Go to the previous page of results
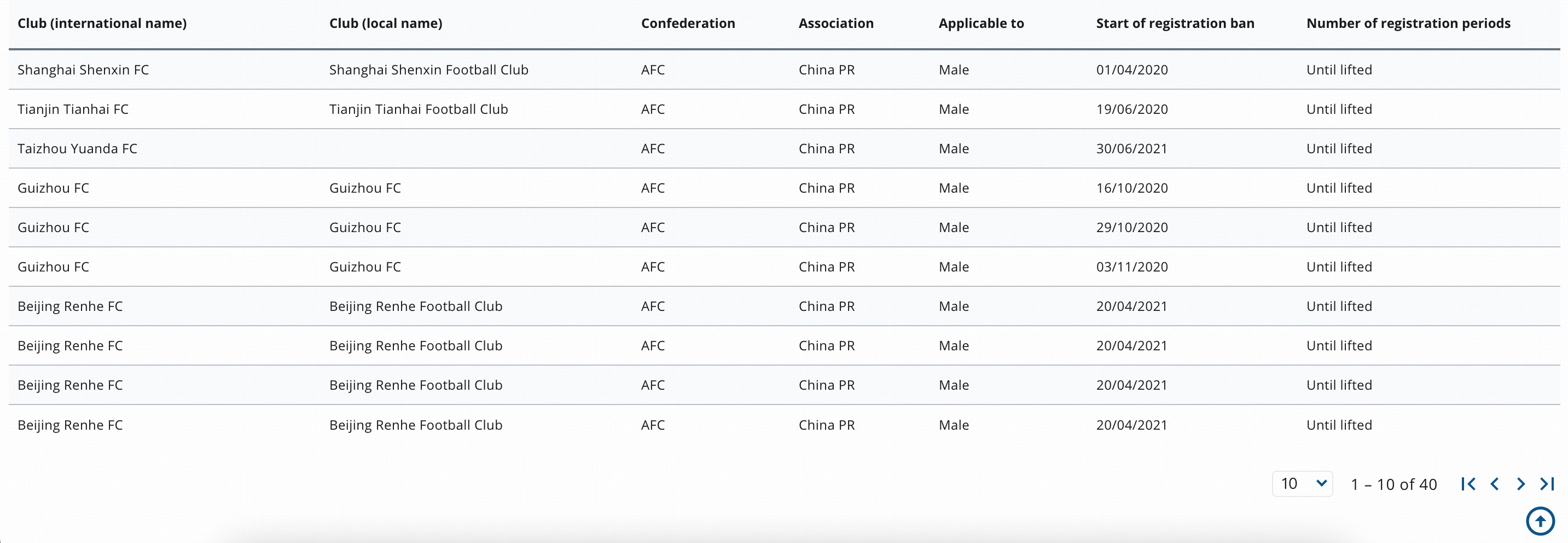Image resolution: width=1568 pixels, height=543 pixels. (1494, 484)
